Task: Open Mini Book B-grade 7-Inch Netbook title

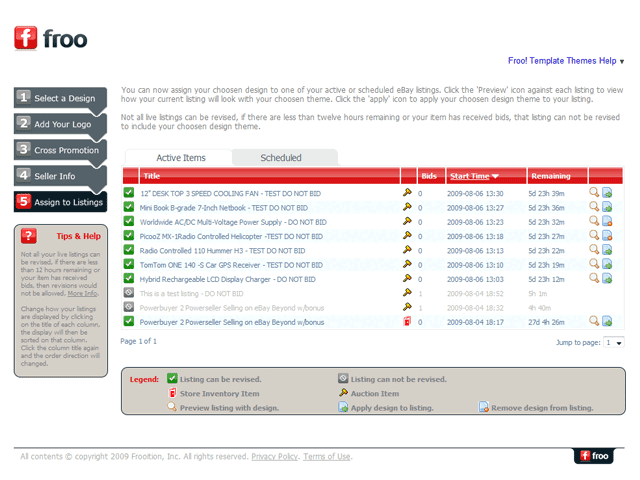Action: 224,208
